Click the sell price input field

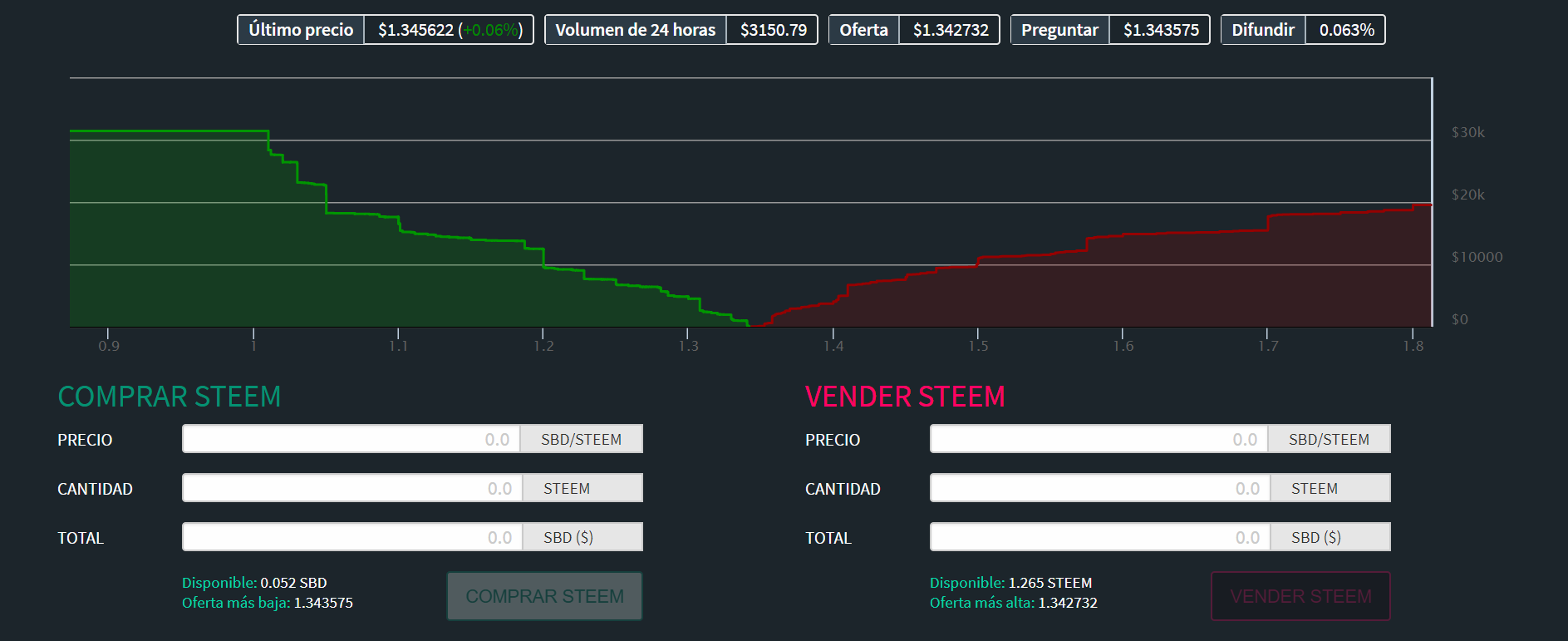point(1099,439)
